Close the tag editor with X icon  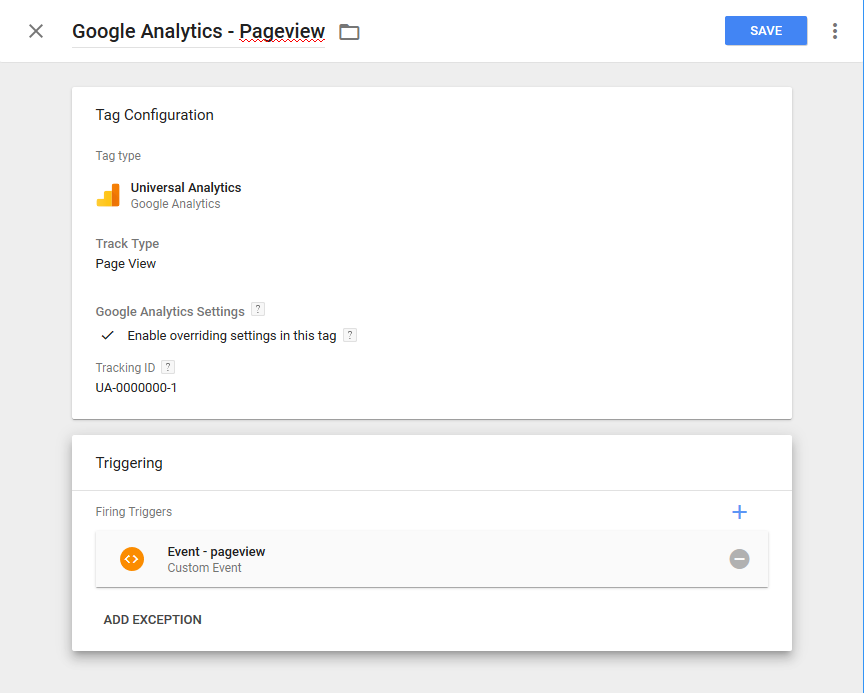pyautogui.click(x=36, y=31)
